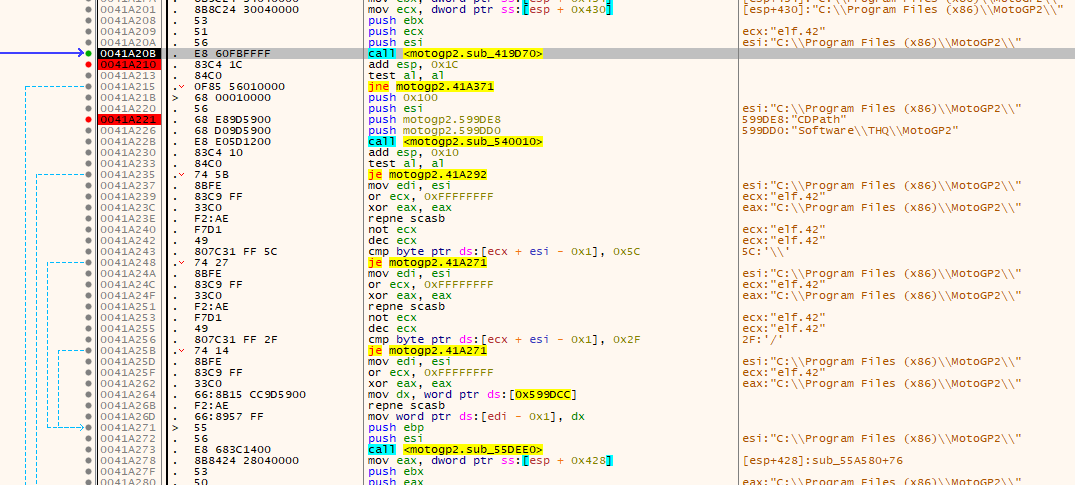Select address 0041A264
Image resolution: width=1075 pixels, height=485 pixels.
[x=130, y=394]
